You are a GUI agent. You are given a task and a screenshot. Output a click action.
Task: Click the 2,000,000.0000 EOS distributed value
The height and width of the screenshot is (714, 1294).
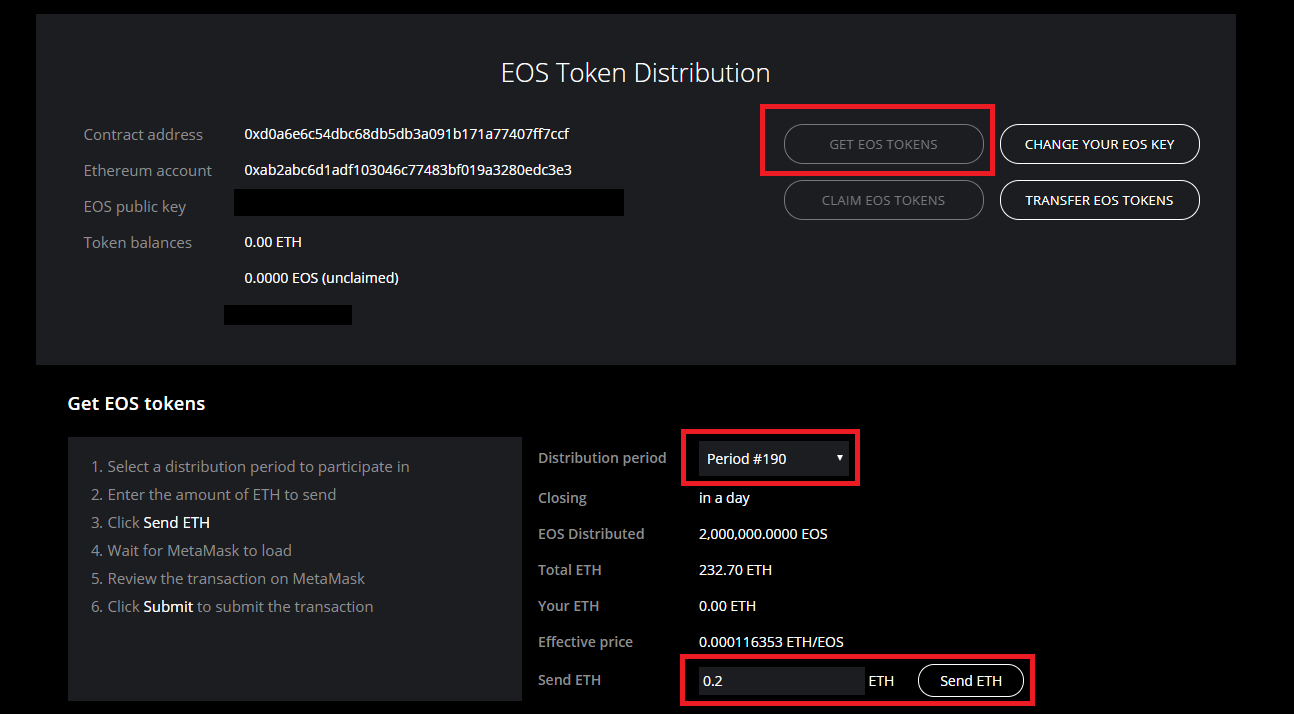pyautogui.click(x=763, y=534)
